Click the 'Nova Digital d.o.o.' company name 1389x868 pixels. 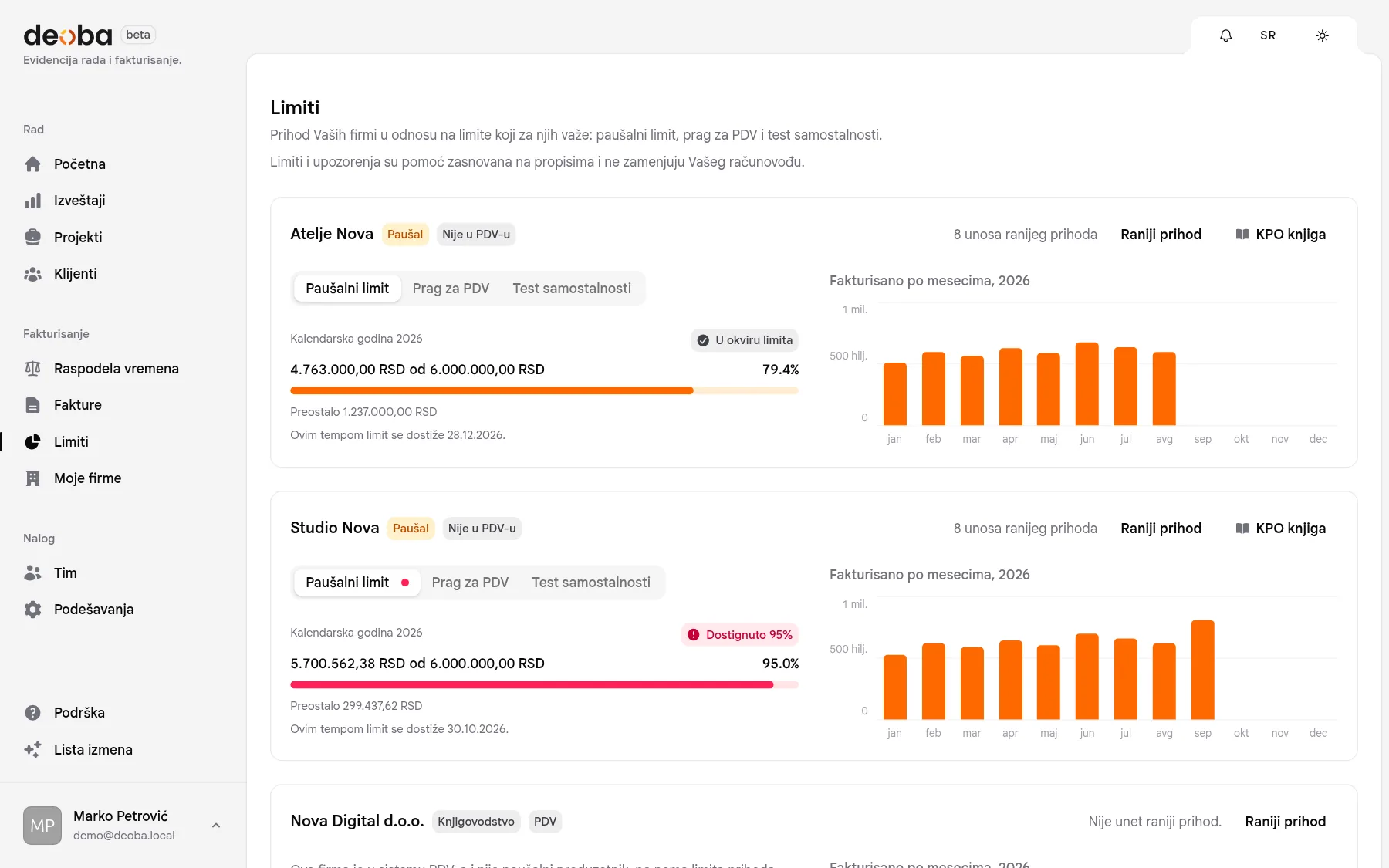[357, 821]
